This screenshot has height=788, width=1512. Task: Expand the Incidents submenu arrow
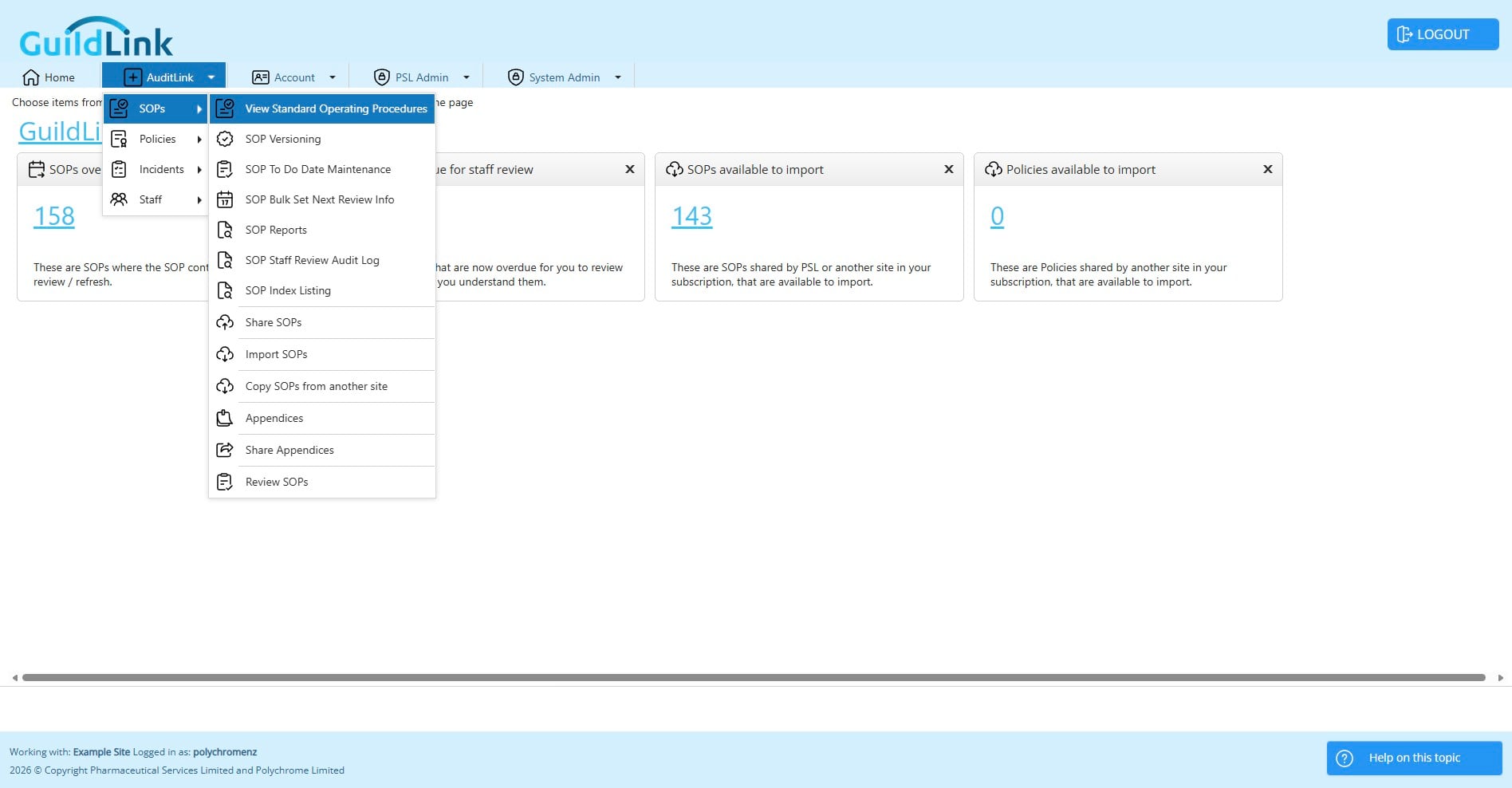(199, 169)
